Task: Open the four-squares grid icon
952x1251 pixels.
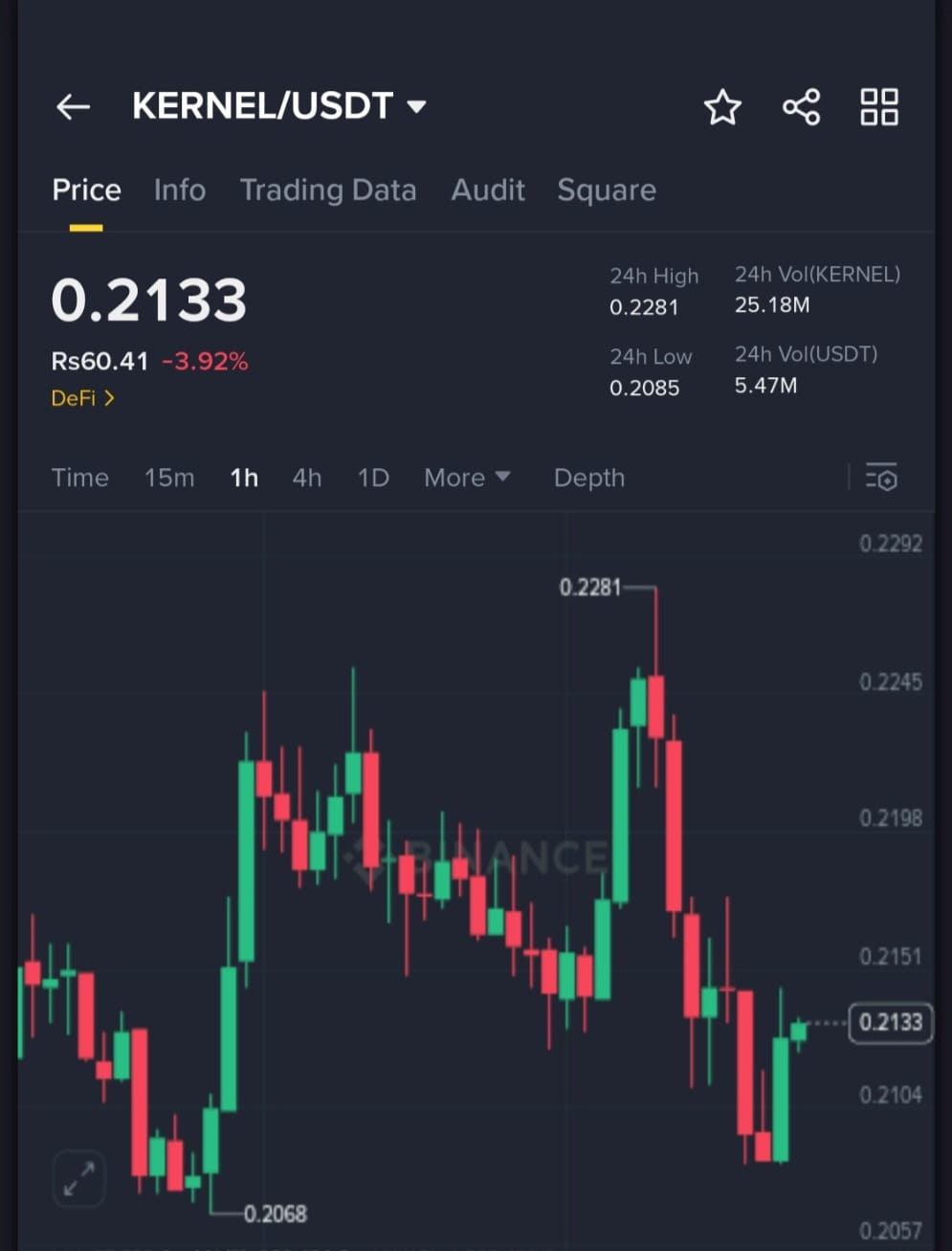Action: (878, 107)
